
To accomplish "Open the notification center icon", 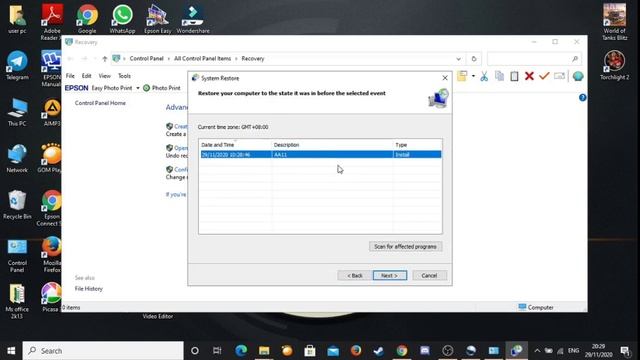I will (625, 351).
